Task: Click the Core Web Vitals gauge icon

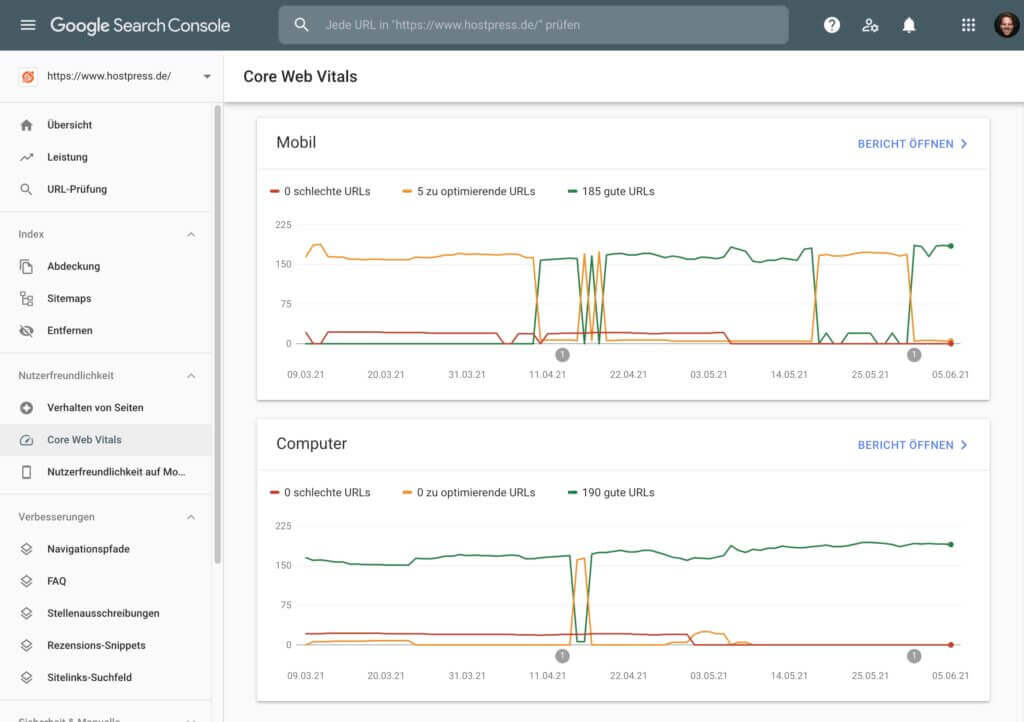Action: coord(26,440)
